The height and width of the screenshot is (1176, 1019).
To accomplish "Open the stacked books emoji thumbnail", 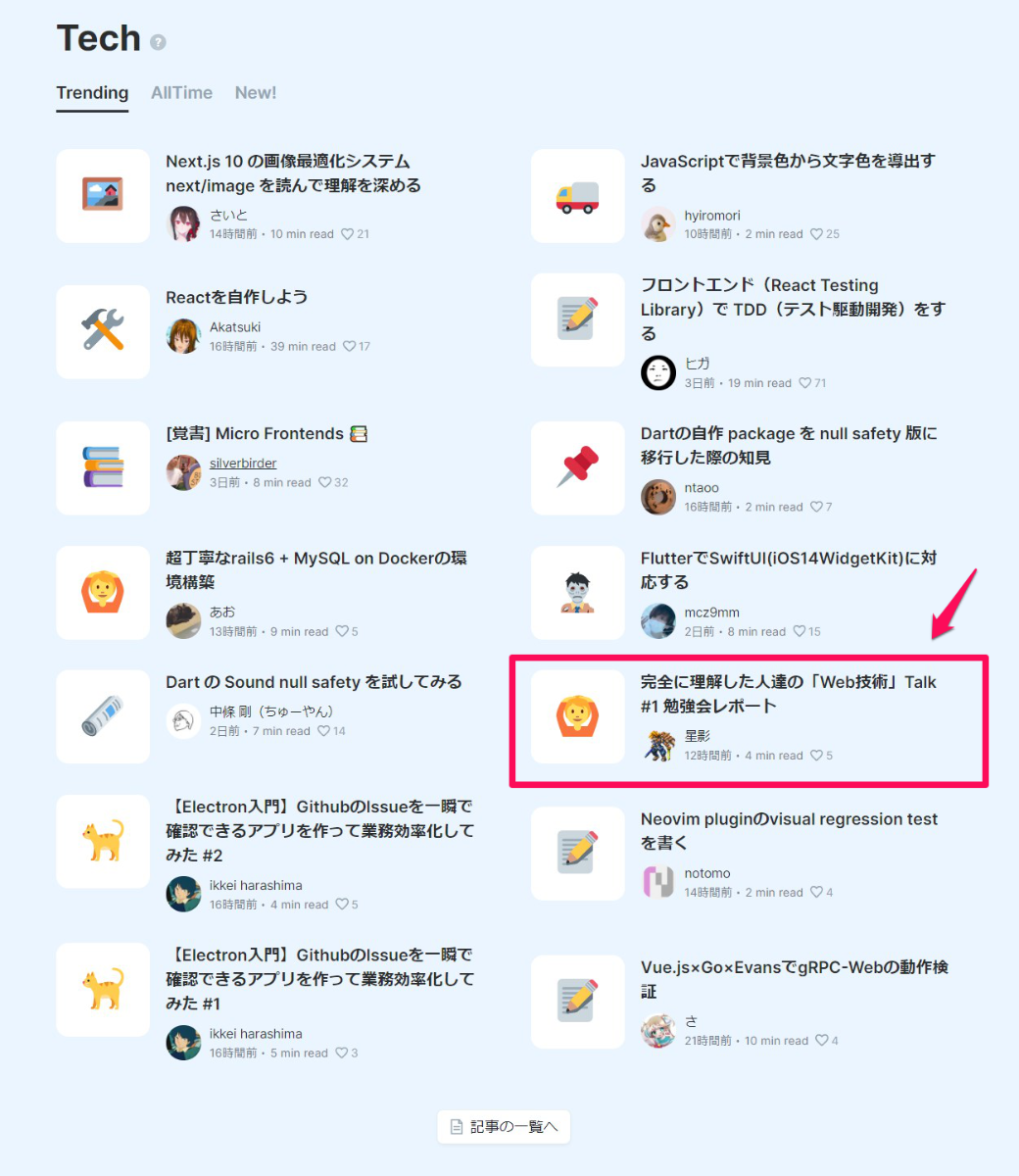I will pos(103,467).
